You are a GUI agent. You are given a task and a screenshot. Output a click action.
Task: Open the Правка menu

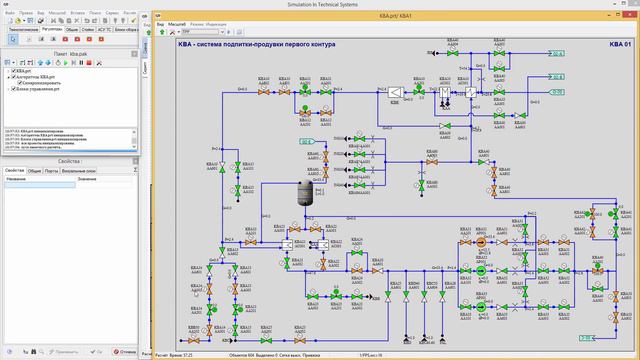click(x=25, y=13)
